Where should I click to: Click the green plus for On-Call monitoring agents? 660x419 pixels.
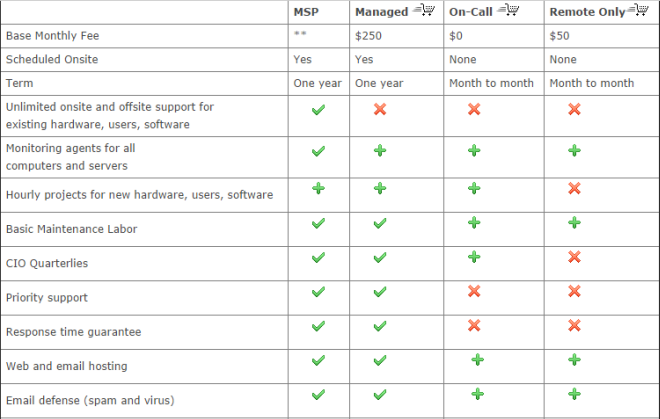pos(474,151)
